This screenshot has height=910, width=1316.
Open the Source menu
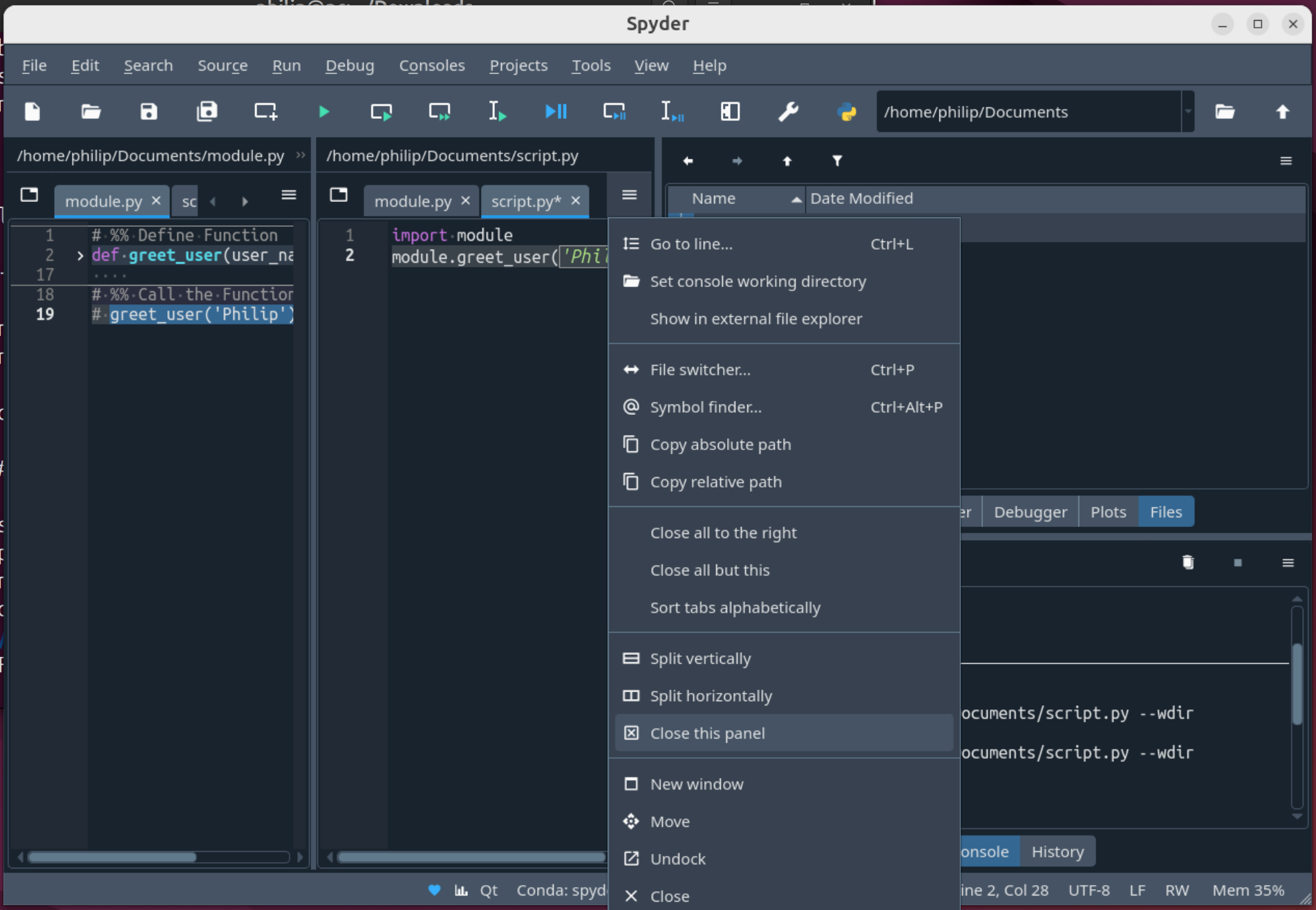(223, 65)
